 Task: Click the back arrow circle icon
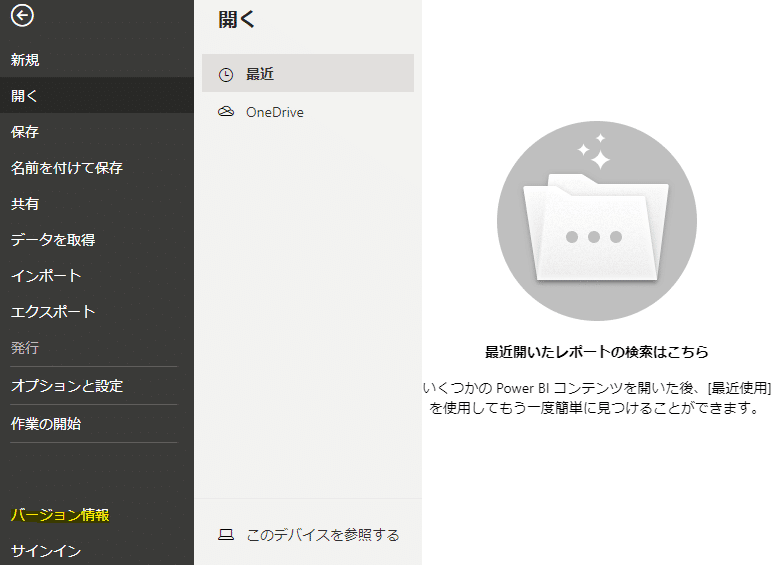[x=22, y=16]
